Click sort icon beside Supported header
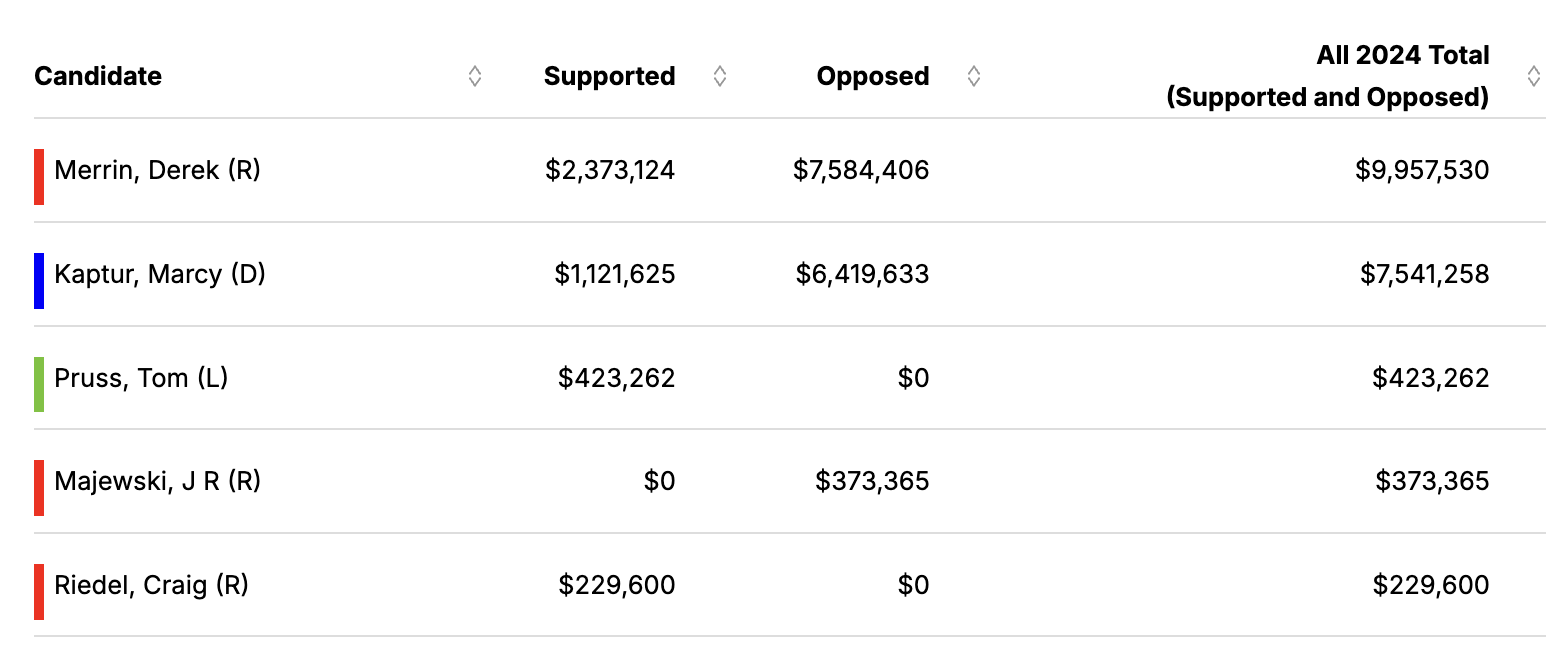 tap(719, 76)
